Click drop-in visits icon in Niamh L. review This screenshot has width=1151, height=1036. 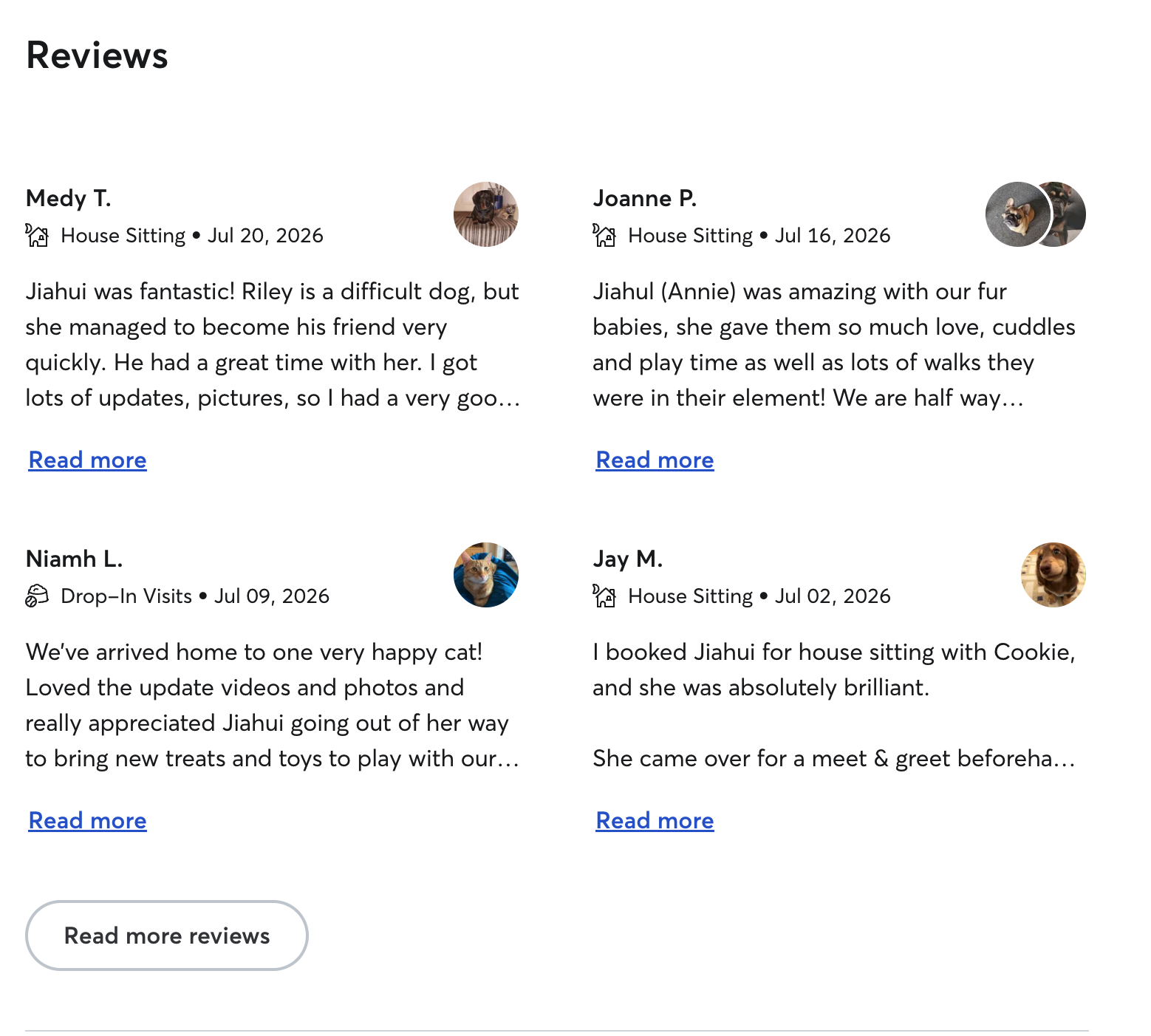[37, 596]
